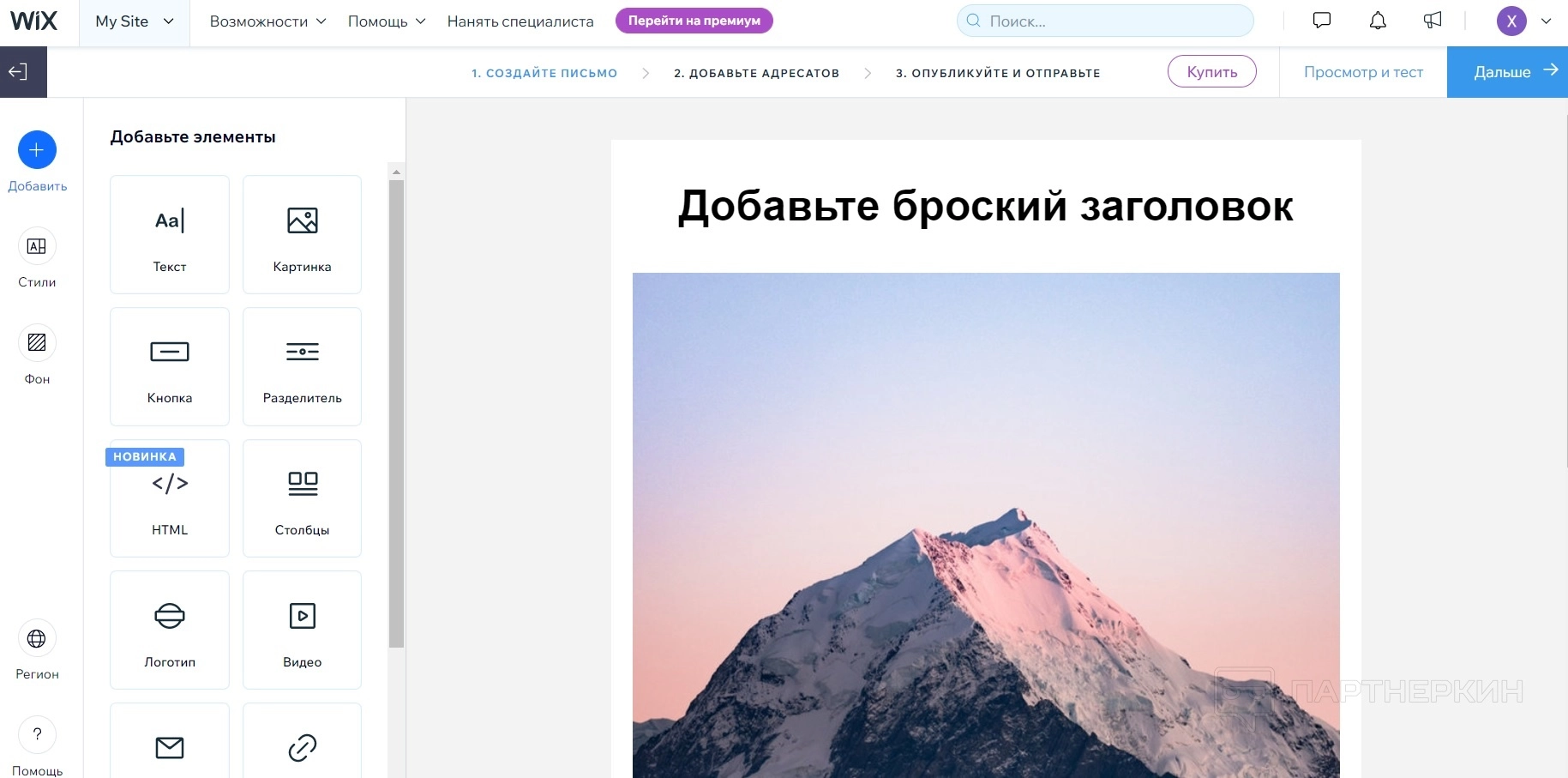The image size is (1568, 778).
Task: Open the megaphone announcements icon
Action: (x=1433, y=21)
